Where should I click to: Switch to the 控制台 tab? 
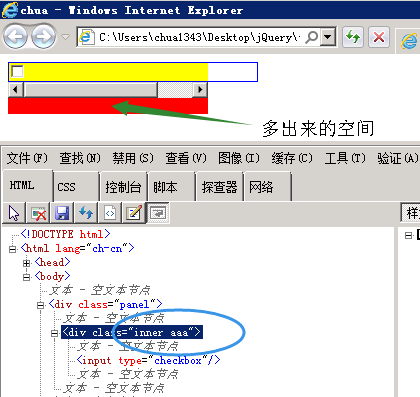124,187
